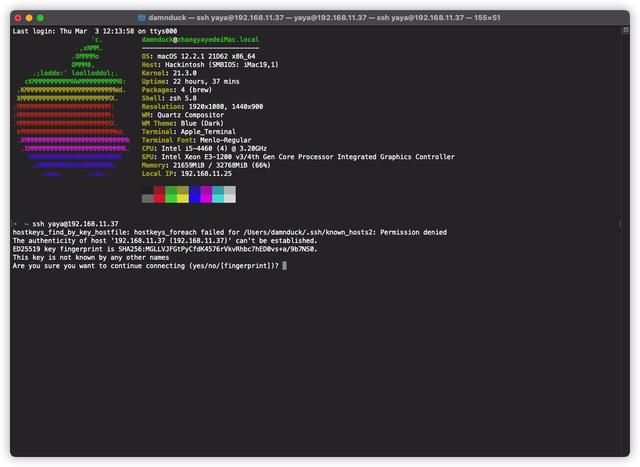The width and height of the screenshot is (640, 467).
Task: Click the bright red block in the color palette
Action: click(159, 199)
